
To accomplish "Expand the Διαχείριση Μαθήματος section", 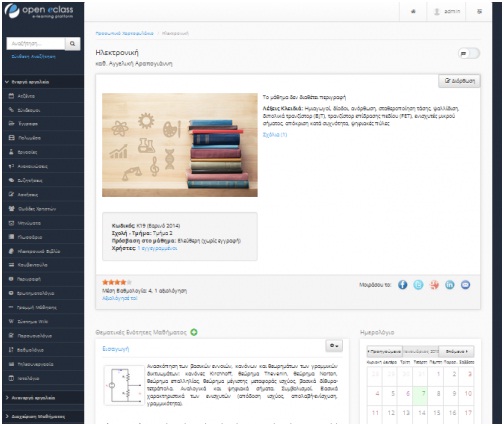I will (43, 417).
